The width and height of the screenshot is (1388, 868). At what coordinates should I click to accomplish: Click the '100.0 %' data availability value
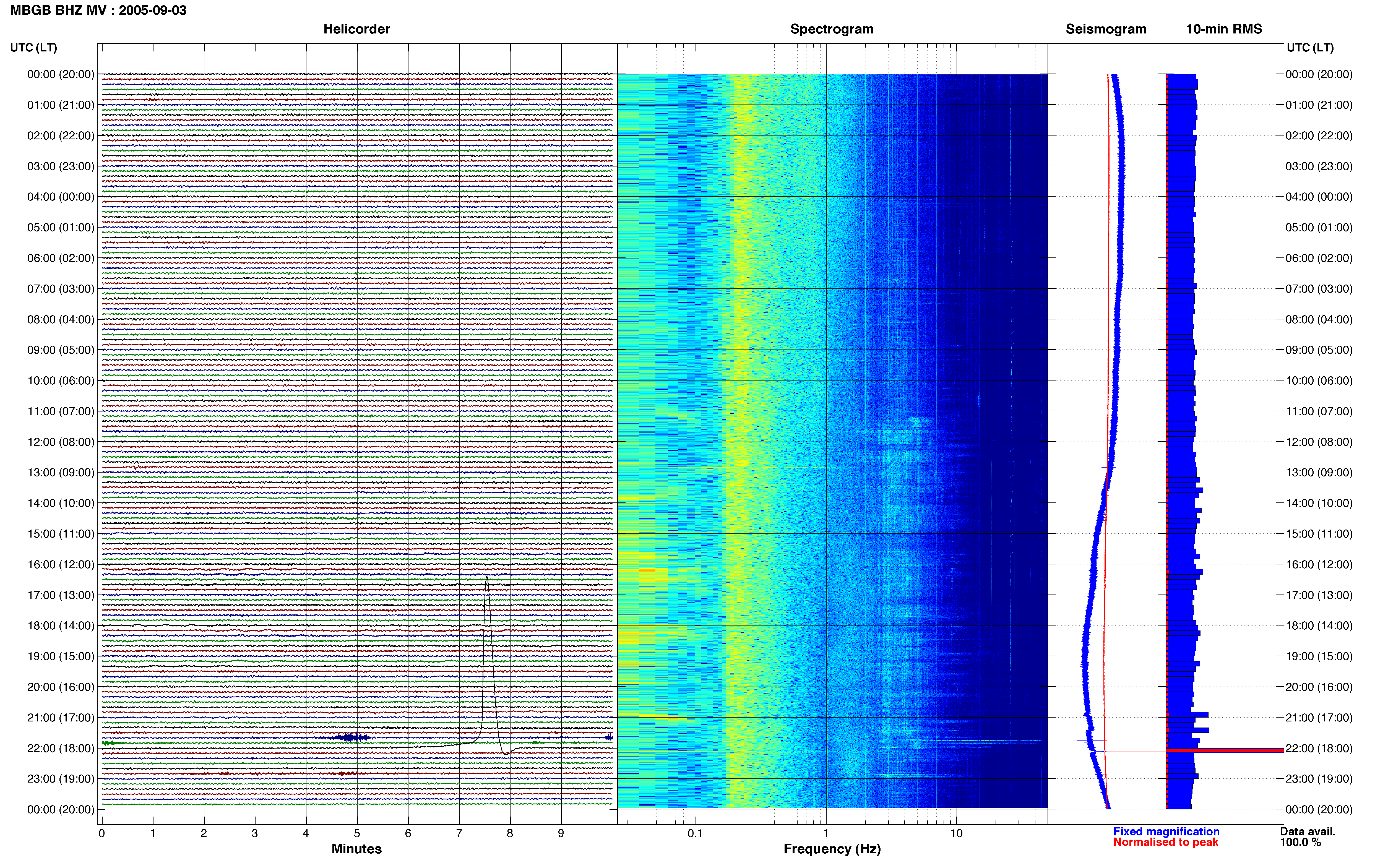[1300, 843]
